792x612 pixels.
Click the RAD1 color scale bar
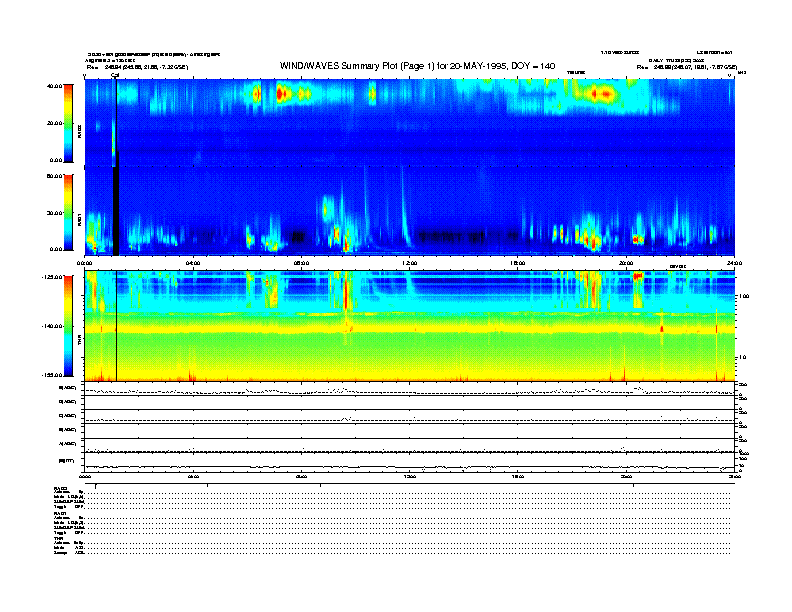(x=68, y=213)
